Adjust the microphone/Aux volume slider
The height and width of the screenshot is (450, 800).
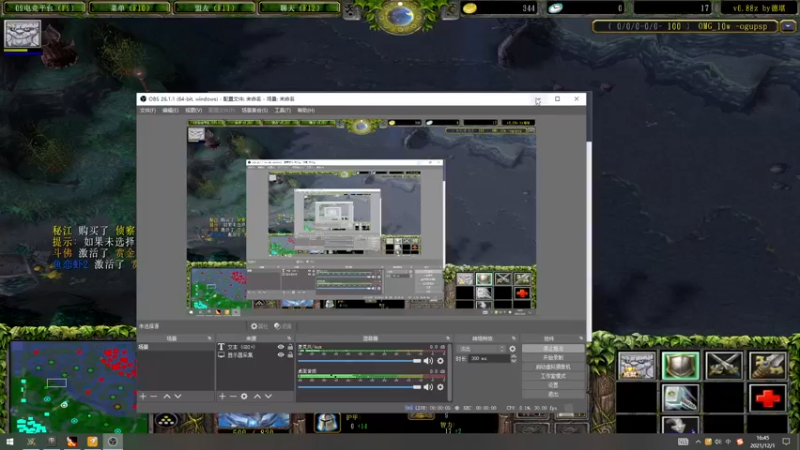coord(360,361)
